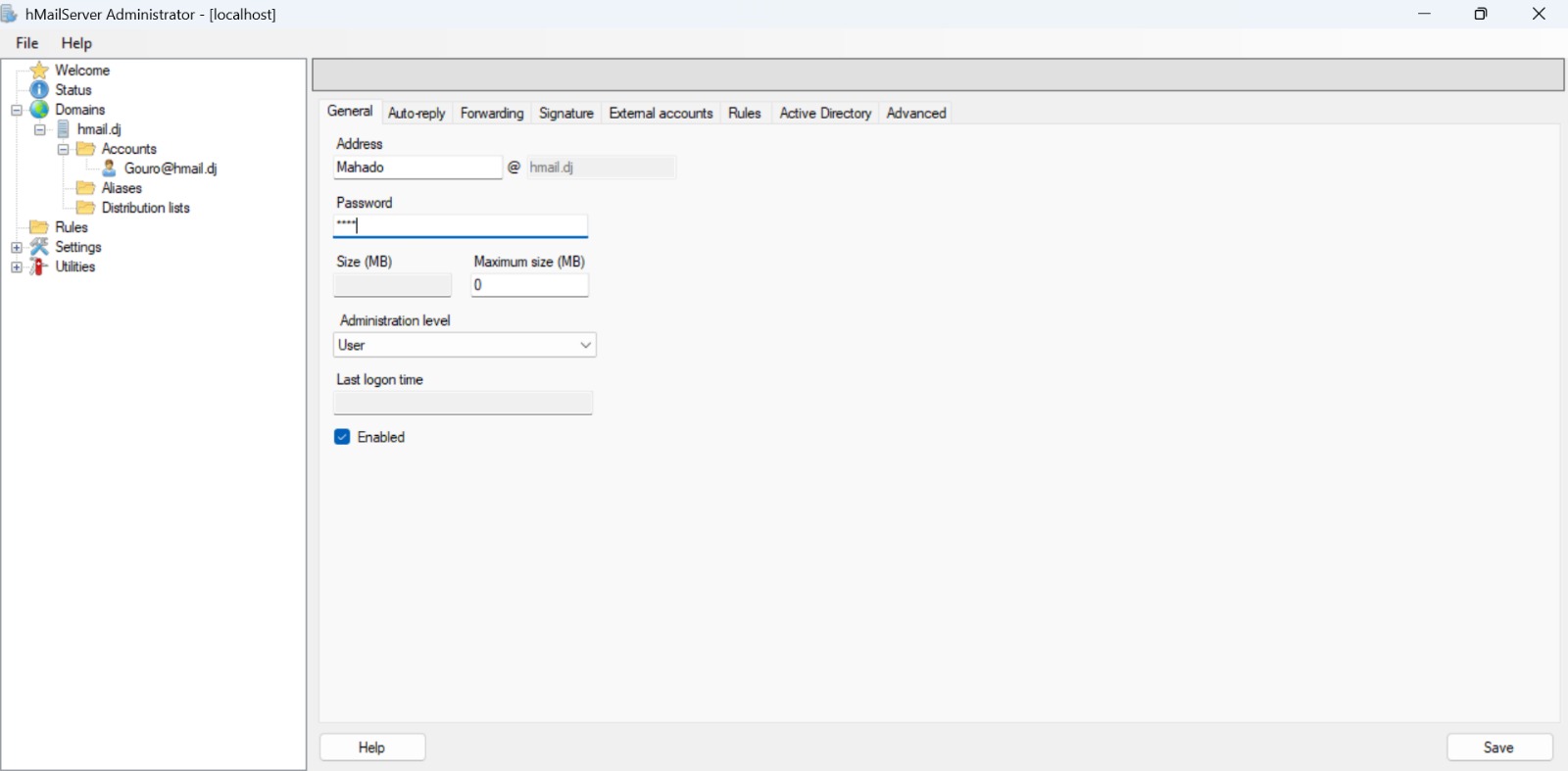Switch to the Auto-reply tab
Screen dimensions: 1568x771
click(x=416, y=114)
